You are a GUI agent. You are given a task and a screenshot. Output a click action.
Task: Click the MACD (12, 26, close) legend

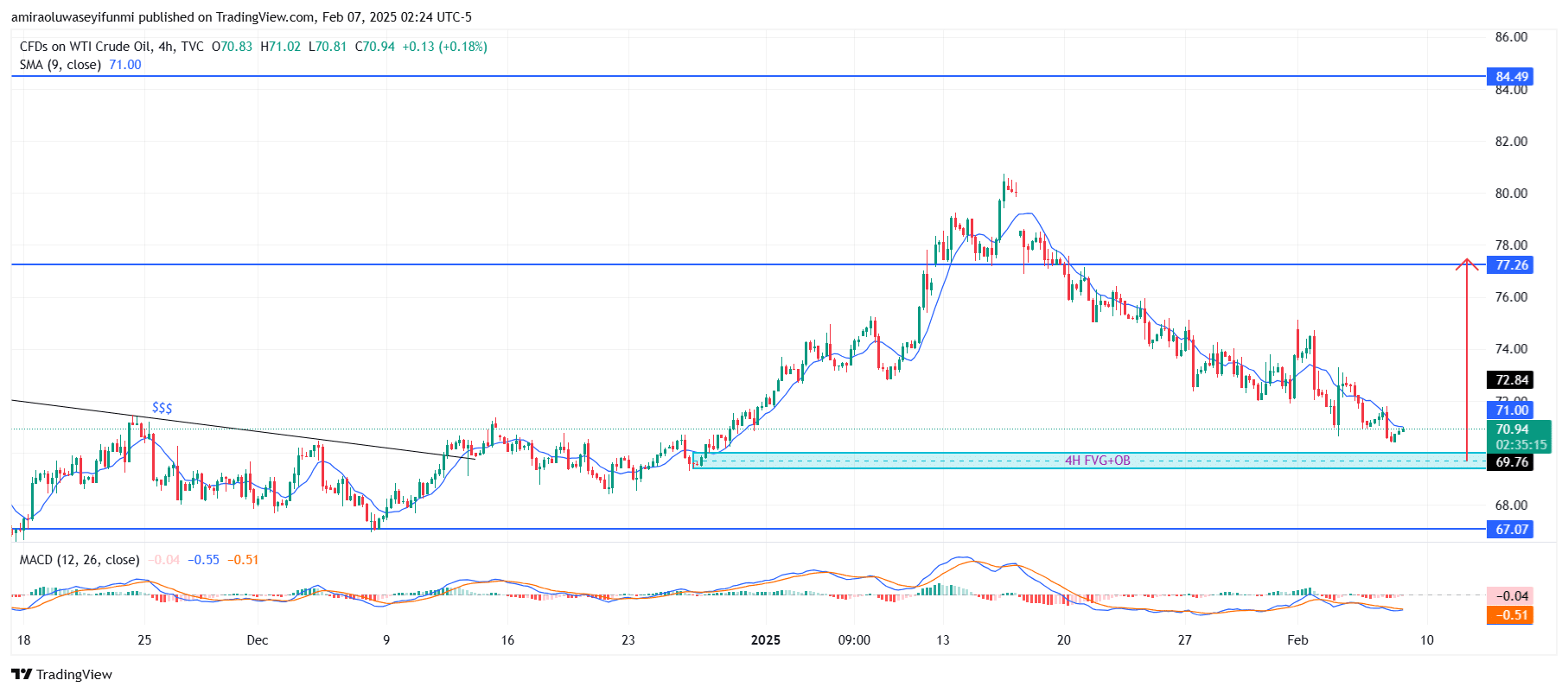click(x=80, y=560)
